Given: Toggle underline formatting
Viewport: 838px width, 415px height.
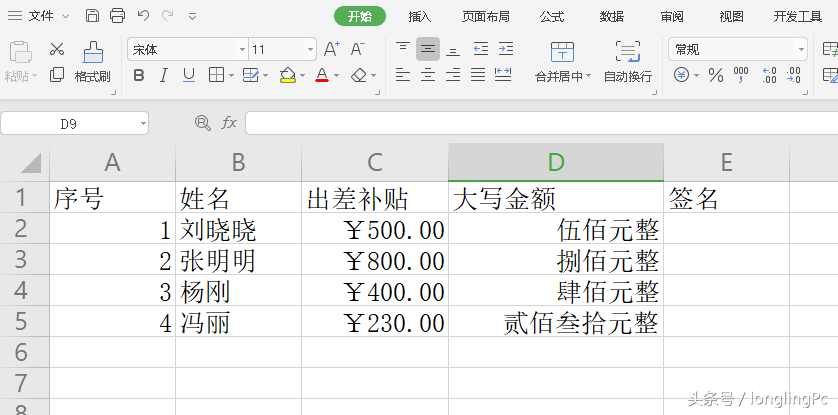Looking at the screenshot, I should [189, 75].
